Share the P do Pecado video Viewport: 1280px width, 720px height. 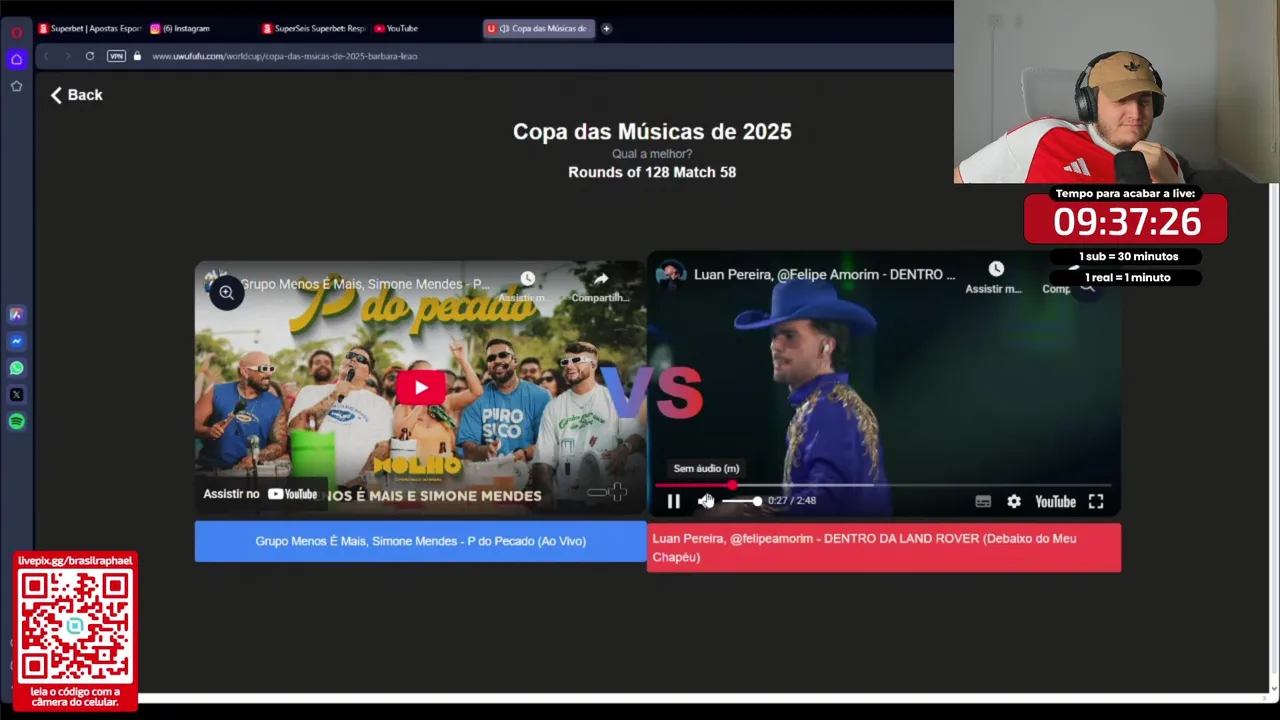click(x=600, y=286)
